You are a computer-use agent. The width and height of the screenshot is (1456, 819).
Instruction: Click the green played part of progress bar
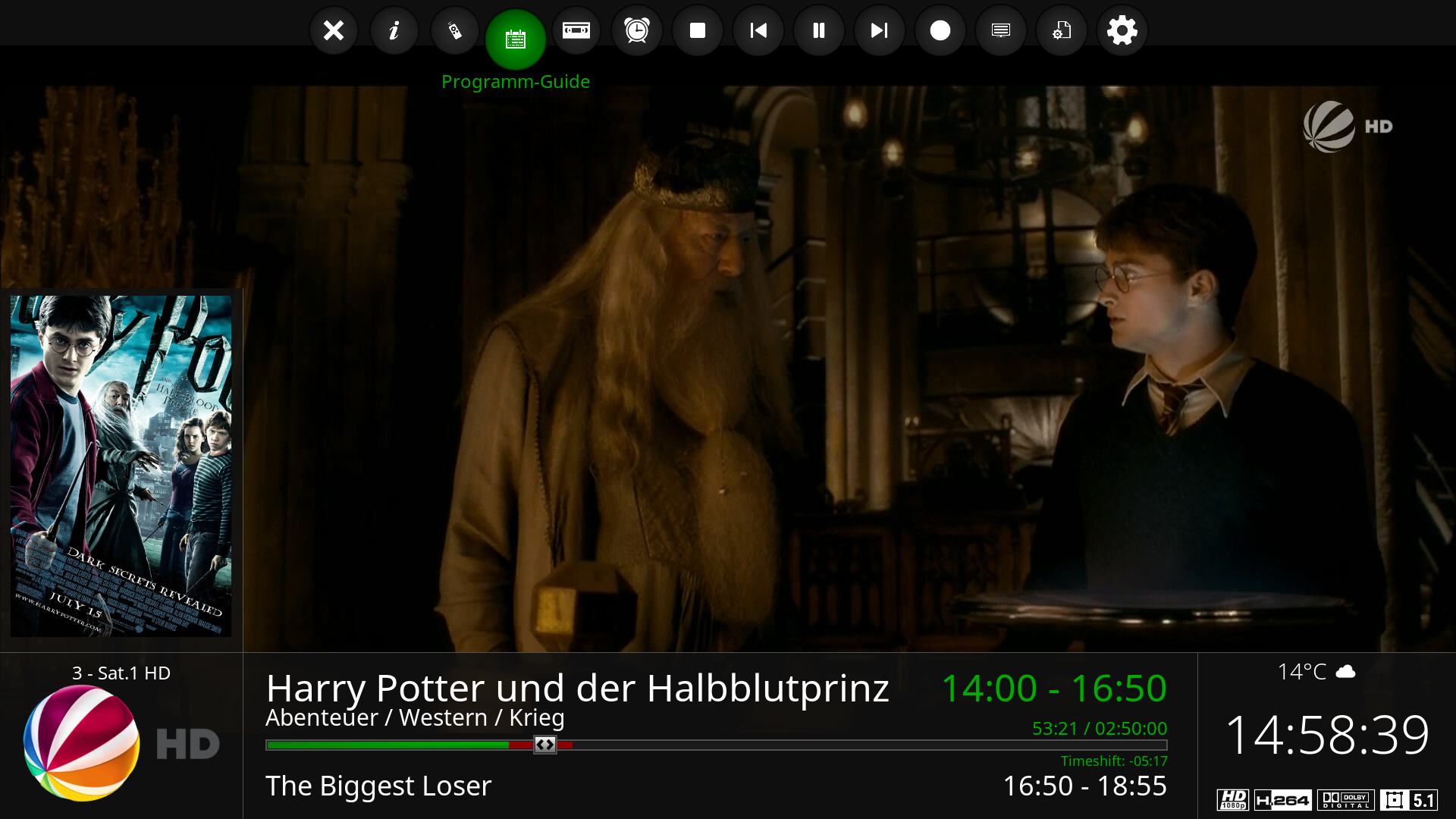click(x=388, y=745)
